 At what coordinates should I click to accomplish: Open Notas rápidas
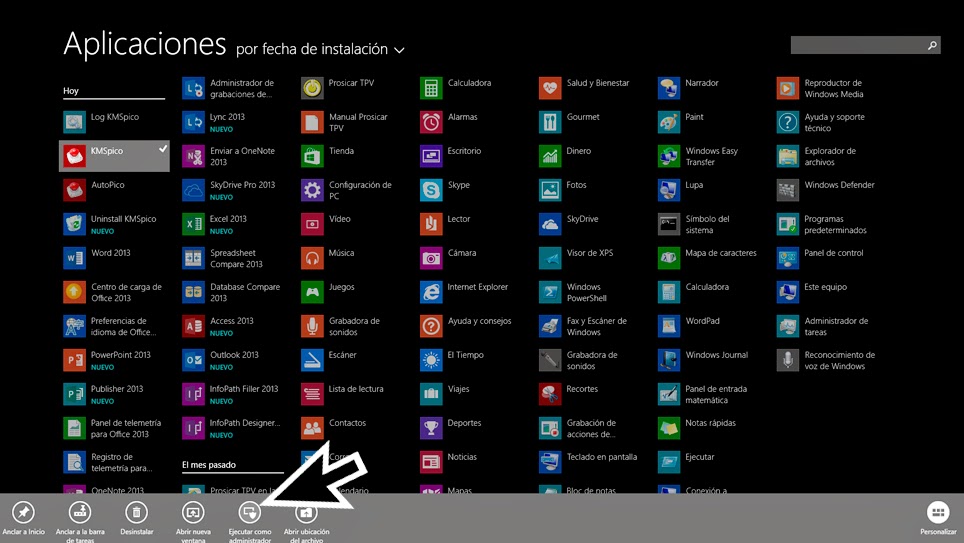(697, 427)
